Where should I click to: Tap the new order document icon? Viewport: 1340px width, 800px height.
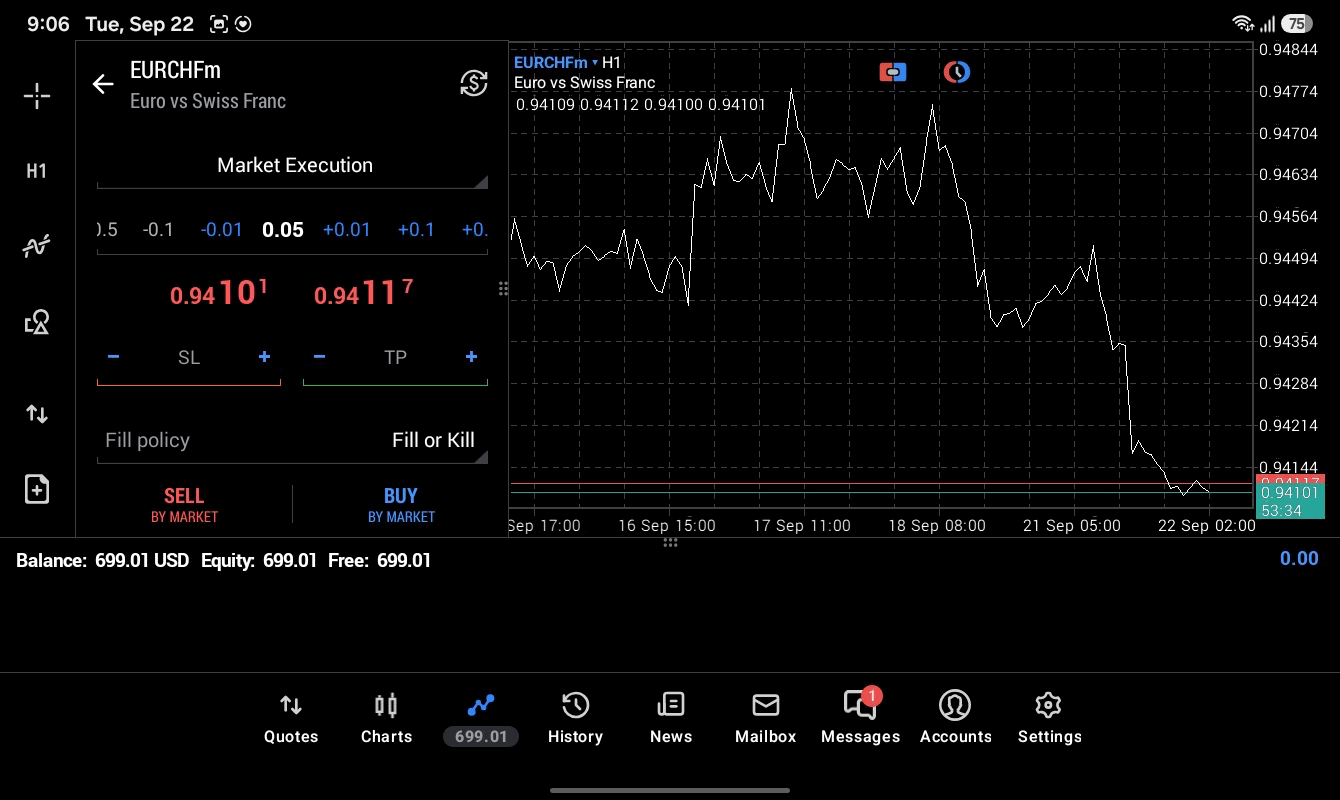(37, 489)
